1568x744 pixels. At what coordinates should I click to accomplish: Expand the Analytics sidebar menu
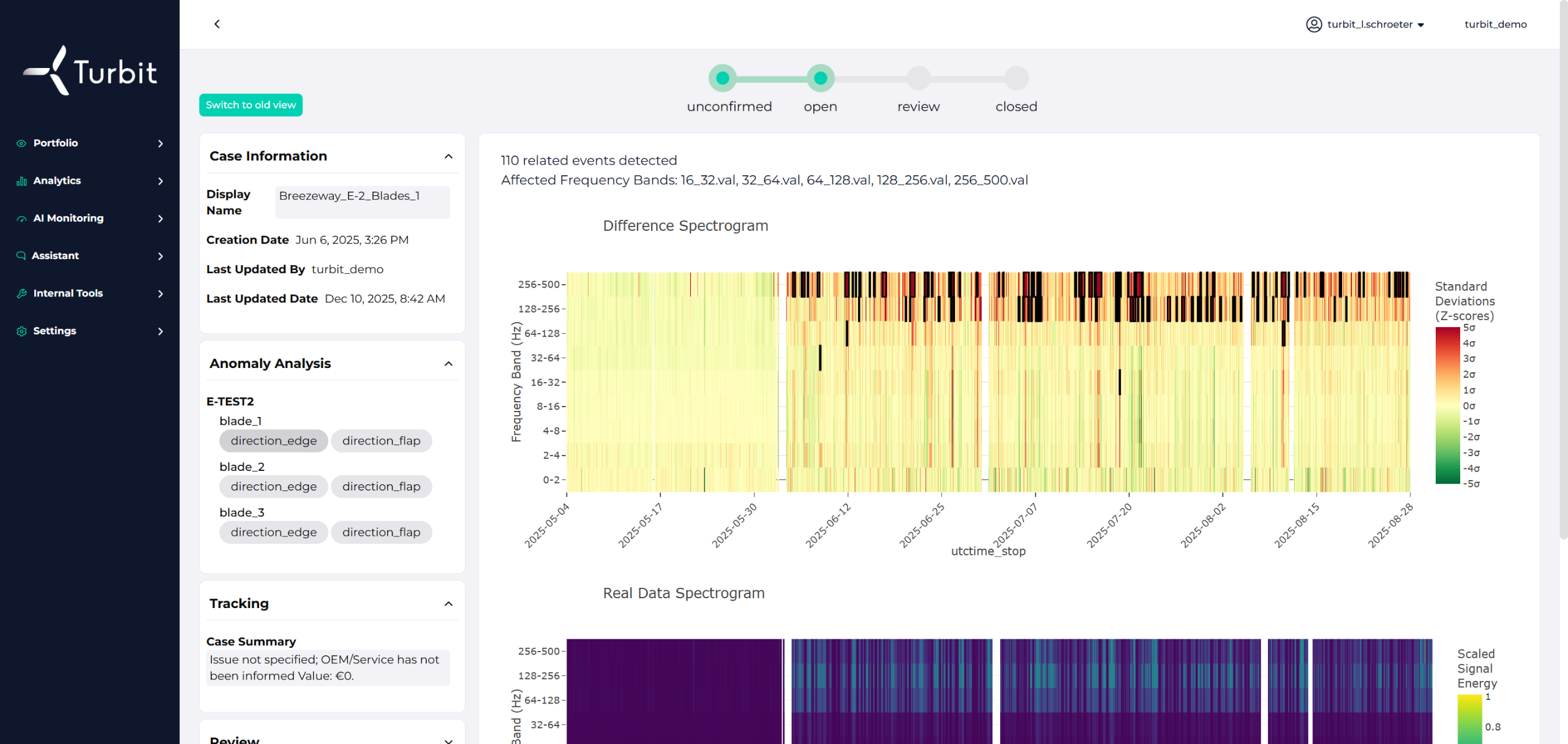[160, 181]
